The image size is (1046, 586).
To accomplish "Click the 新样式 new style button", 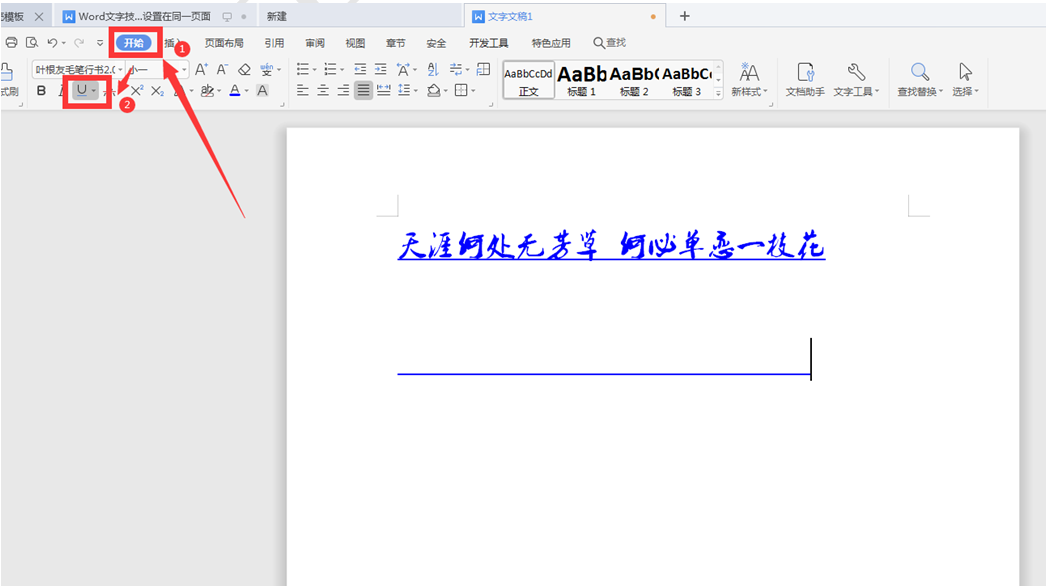I will coord(748,80).
